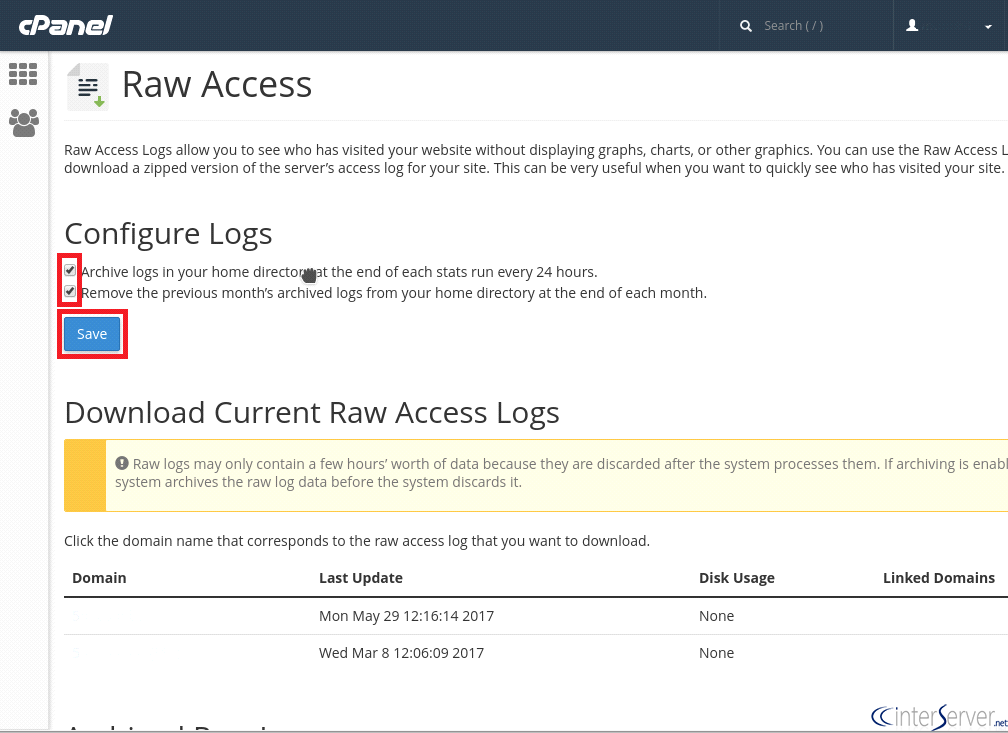This screenshot has height=733, width=1008.
Task: Click the Mon May 29 12:16:14 2017 cell
Action: pyautogui.click(x=406, y=615)
